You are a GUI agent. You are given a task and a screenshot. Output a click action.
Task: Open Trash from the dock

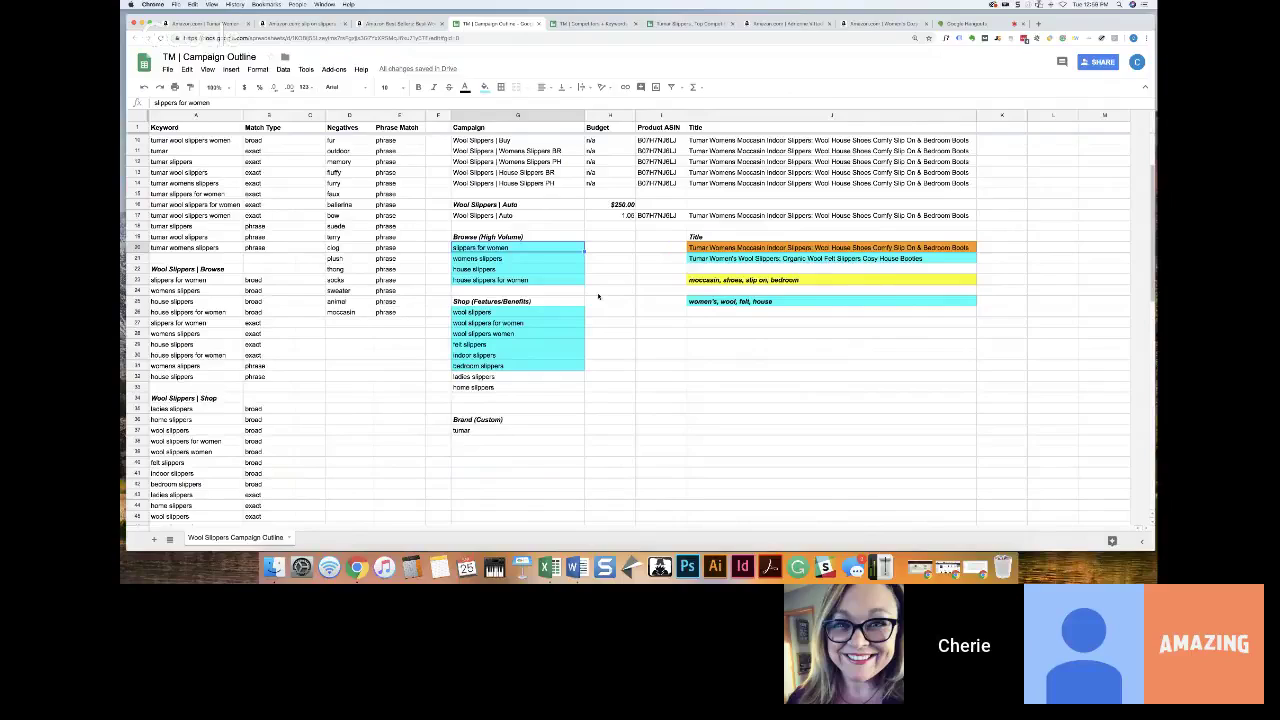[1003, 568]
